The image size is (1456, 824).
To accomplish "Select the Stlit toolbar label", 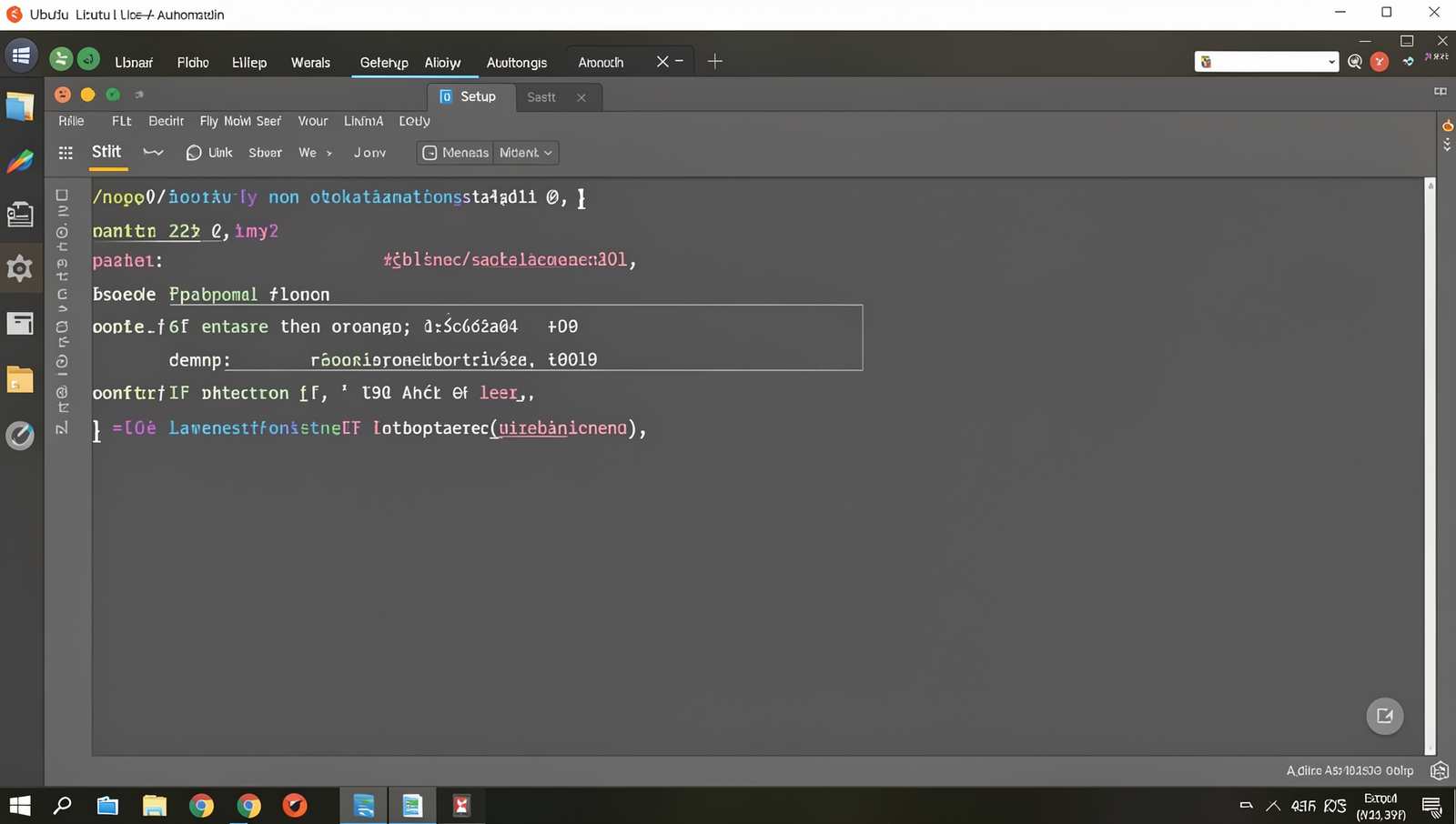I will [106, 152].
